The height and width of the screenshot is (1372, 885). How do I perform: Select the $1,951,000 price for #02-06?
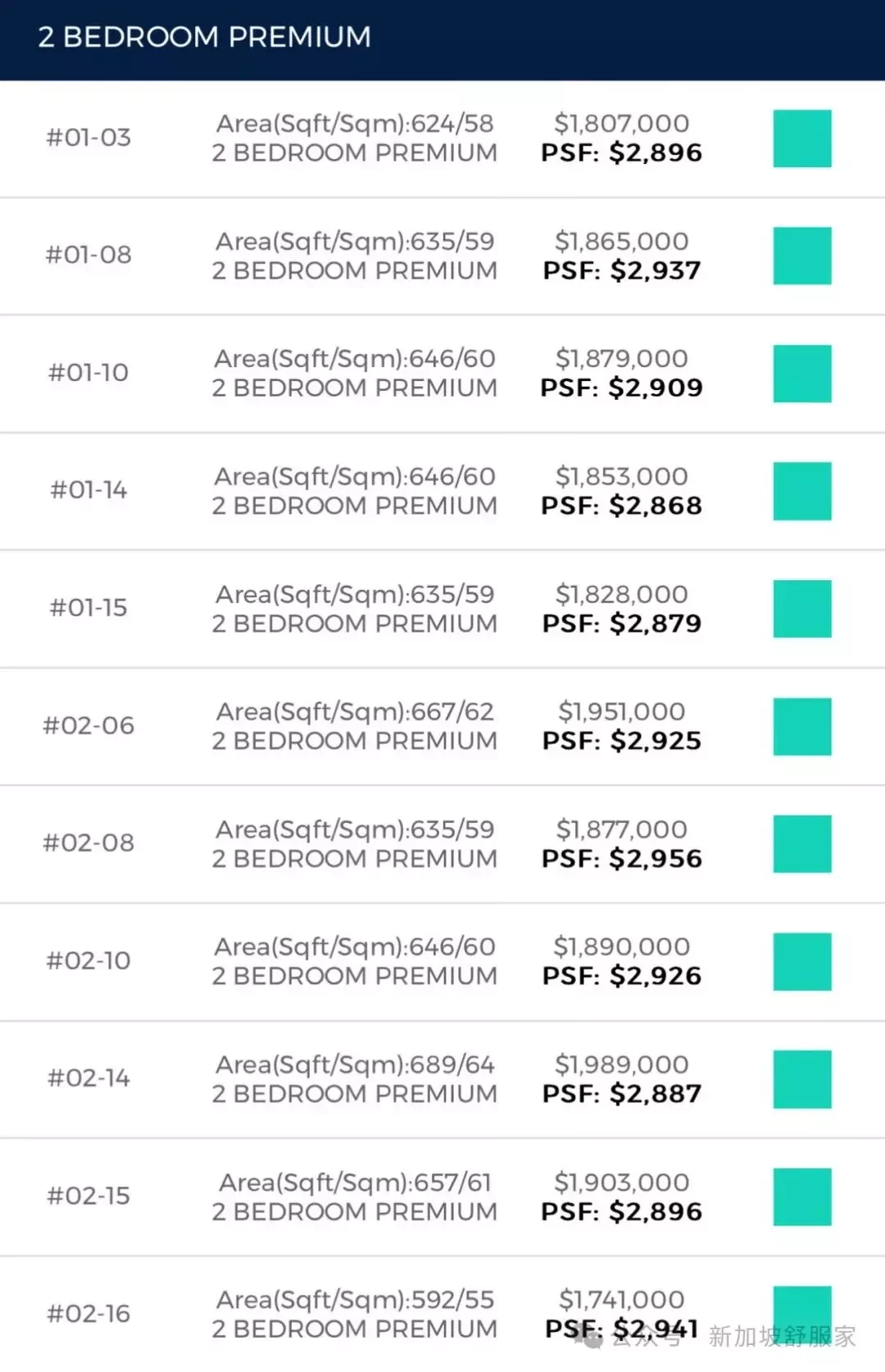tap(622, 711)
